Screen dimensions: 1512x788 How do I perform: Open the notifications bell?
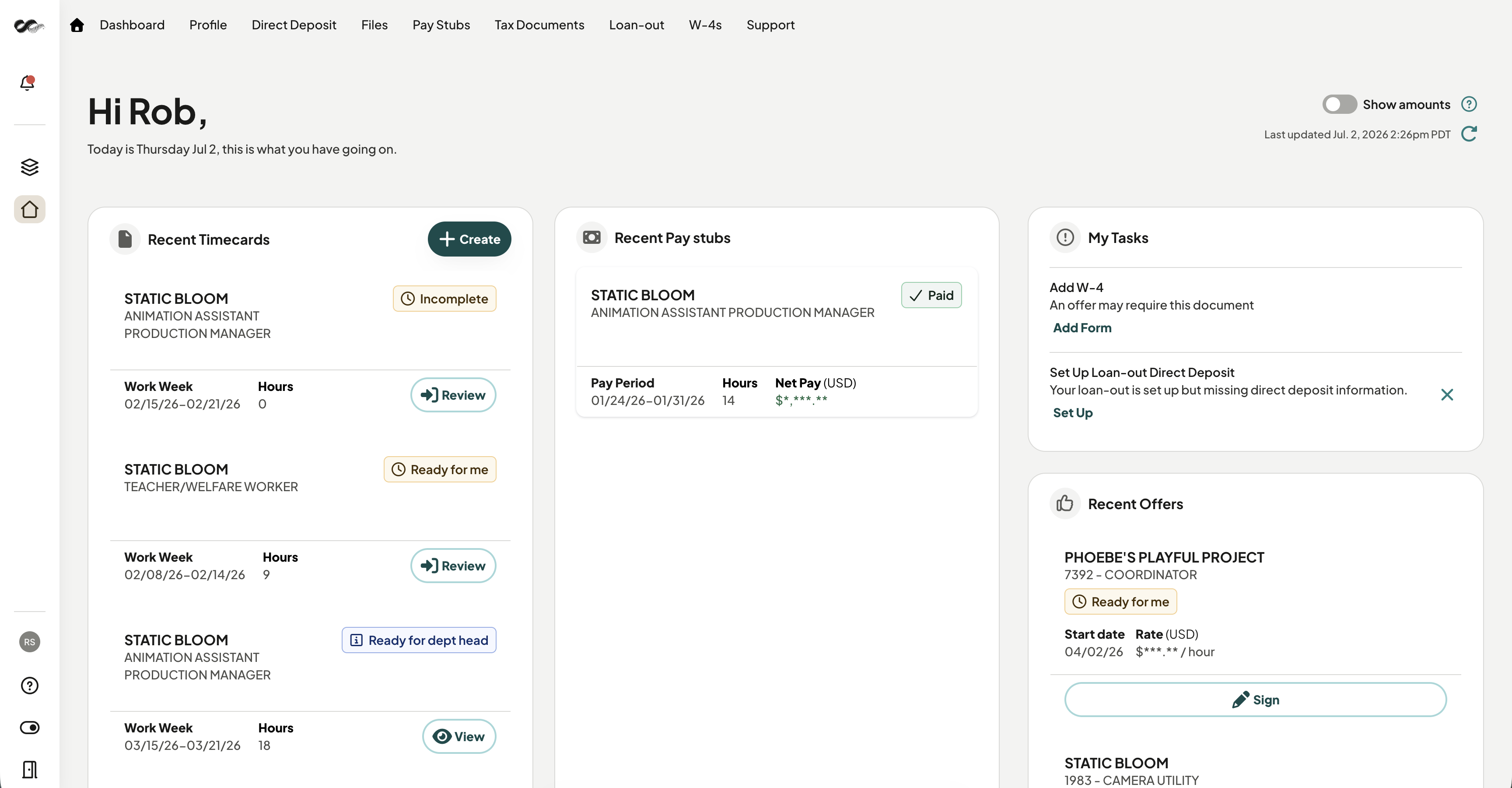tap(28, 83)
